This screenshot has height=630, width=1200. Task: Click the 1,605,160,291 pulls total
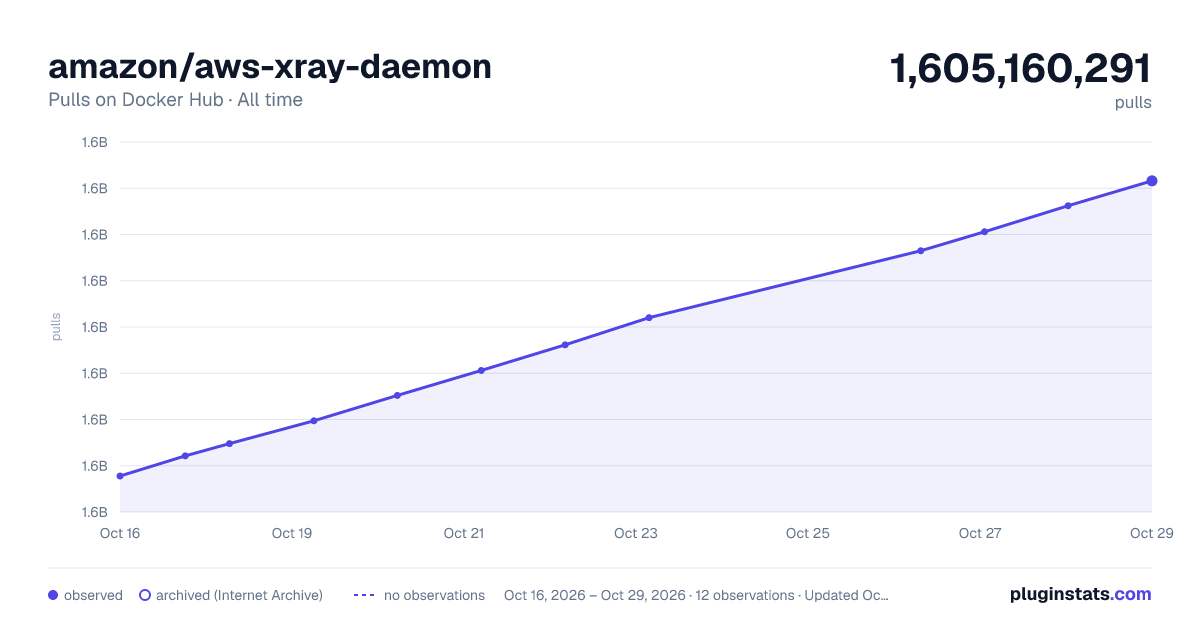click(x=1020, y=69)
